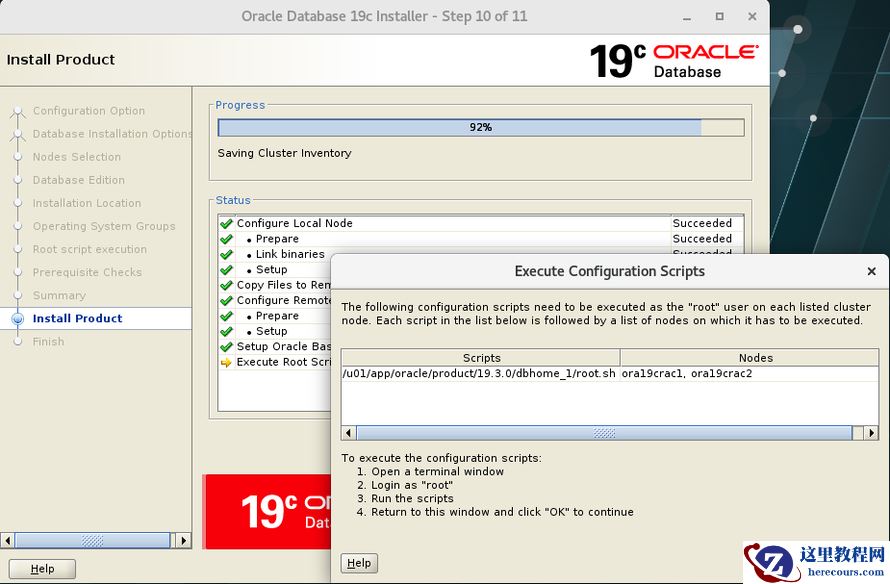
Task: Maximize the Oracle Database 19c Installer window
Action: click(x=719, y=16)
